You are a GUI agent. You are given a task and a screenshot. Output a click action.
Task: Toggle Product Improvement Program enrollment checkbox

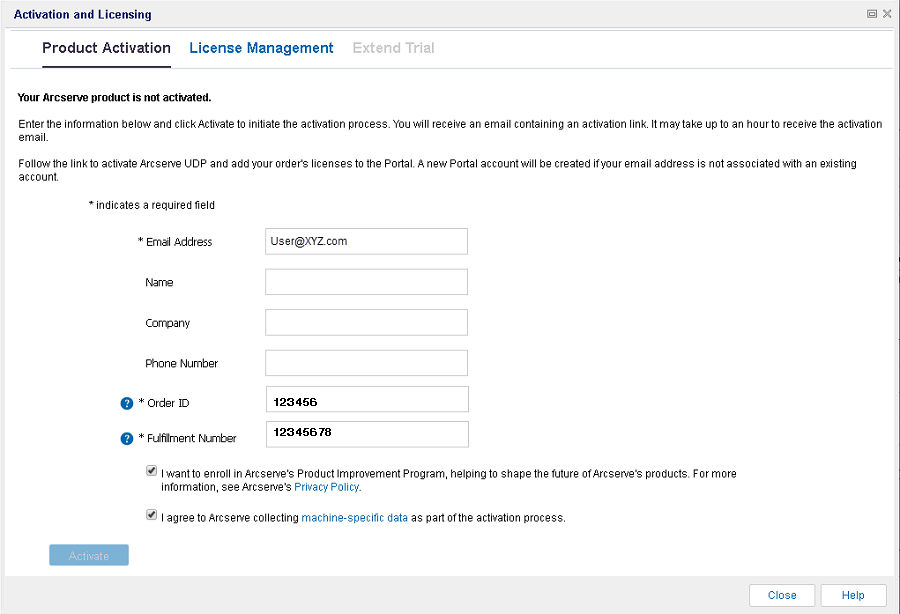152,471
